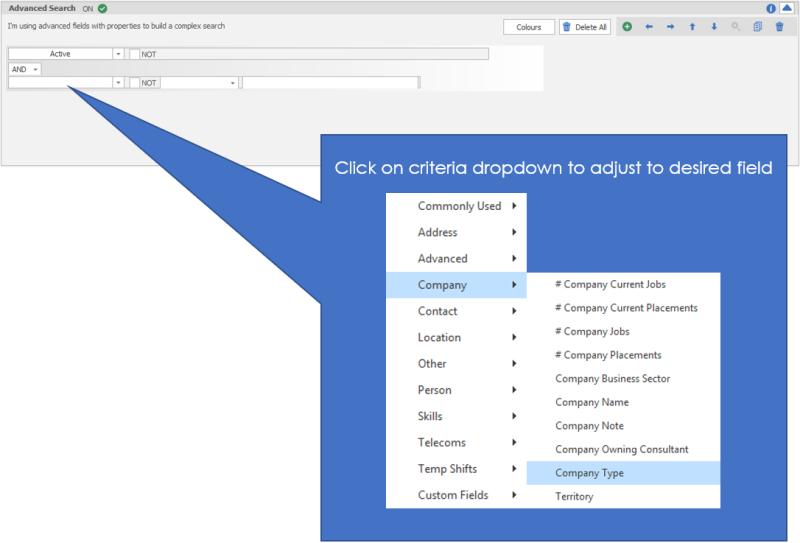Click the copy criteria icon

point(758,27)
